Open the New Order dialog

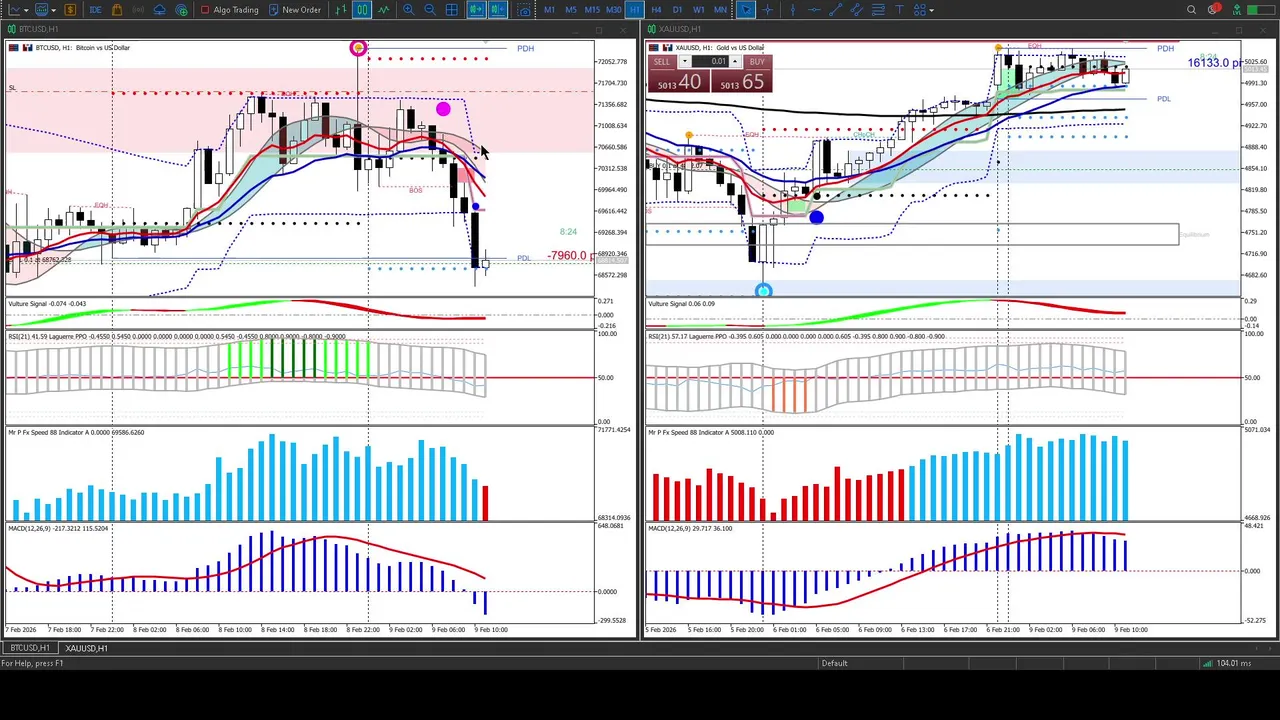pos(295,10)
